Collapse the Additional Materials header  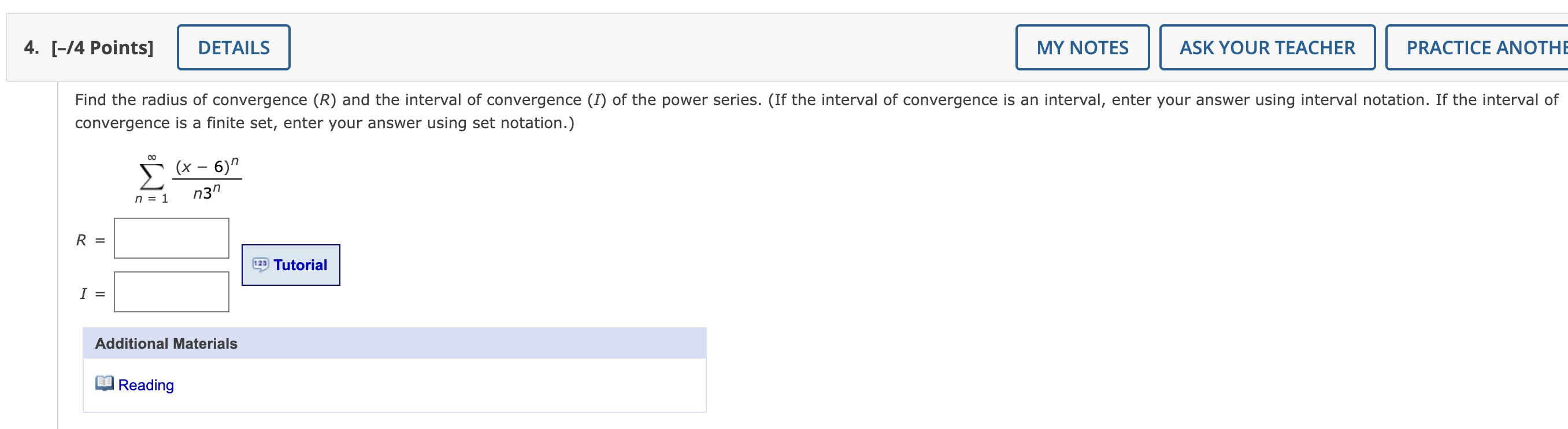(x=165, y=342)
